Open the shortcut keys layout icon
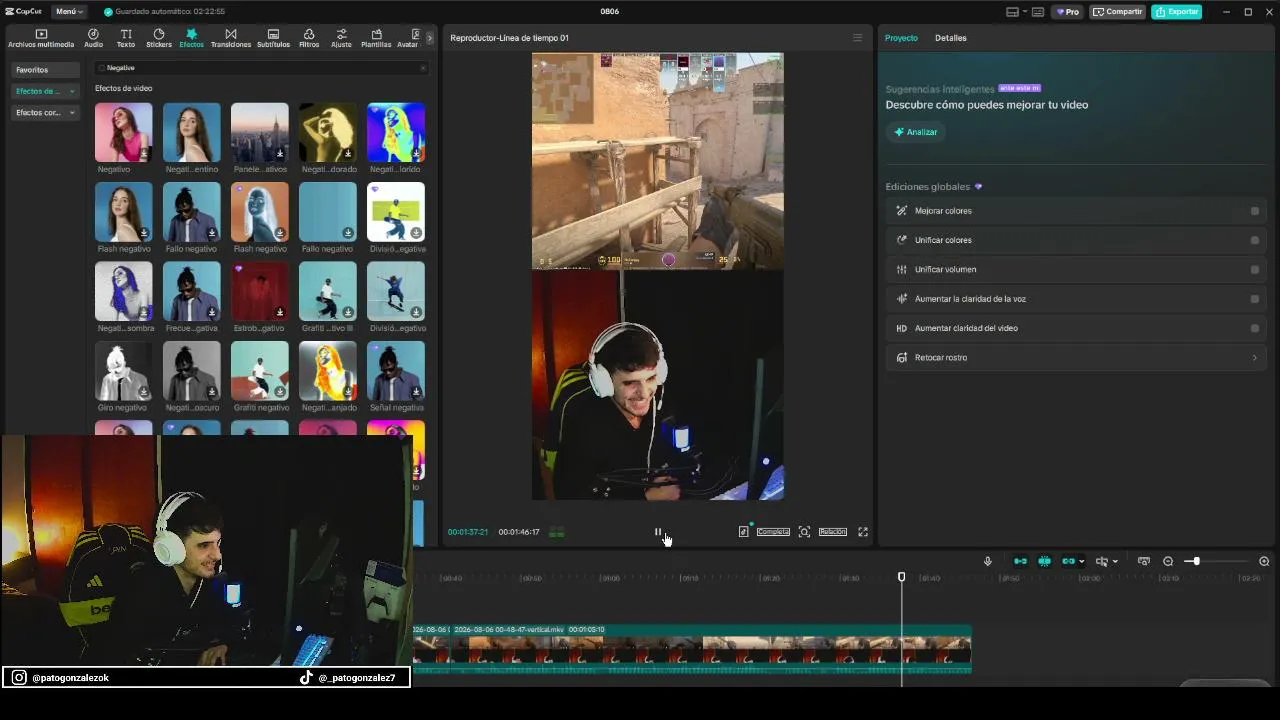This screenshot has width=1280, height=720. click(1038, 12)
